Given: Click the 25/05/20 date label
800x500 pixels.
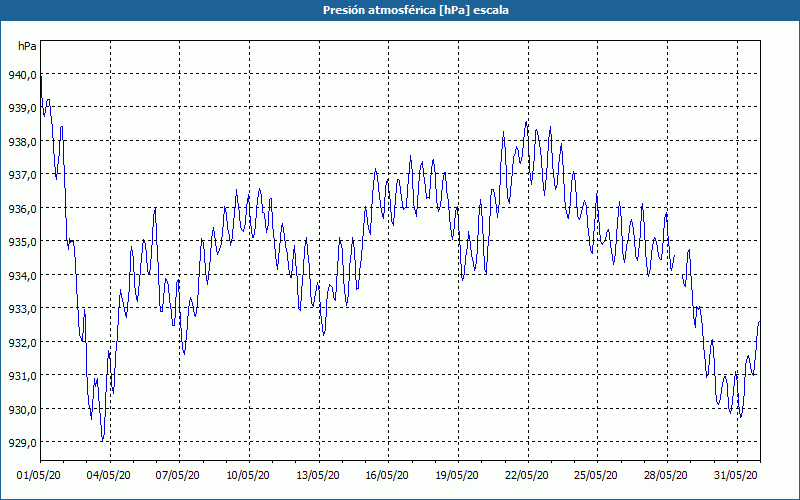Looking at the screenshot, I should click(596, 475).
